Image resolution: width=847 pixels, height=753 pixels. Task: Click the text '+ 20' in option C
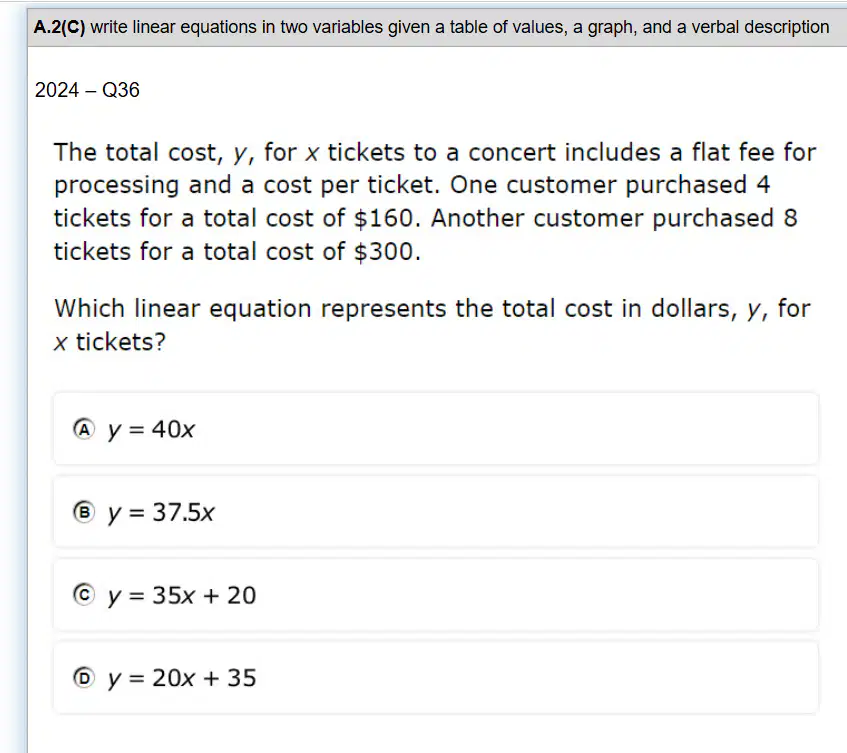coord(230,595)
